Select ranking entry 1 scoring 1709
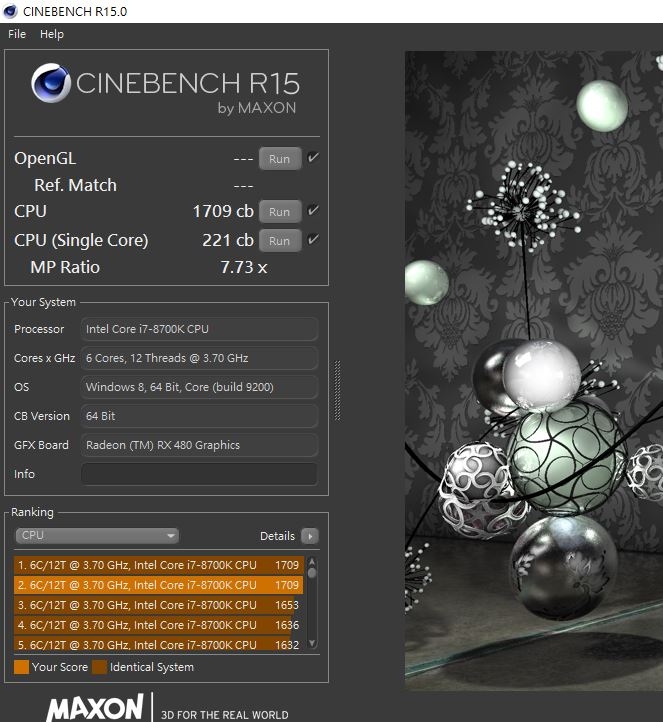Image resolution: width=663 pixels, height=722 pixels. coord(159,565)
